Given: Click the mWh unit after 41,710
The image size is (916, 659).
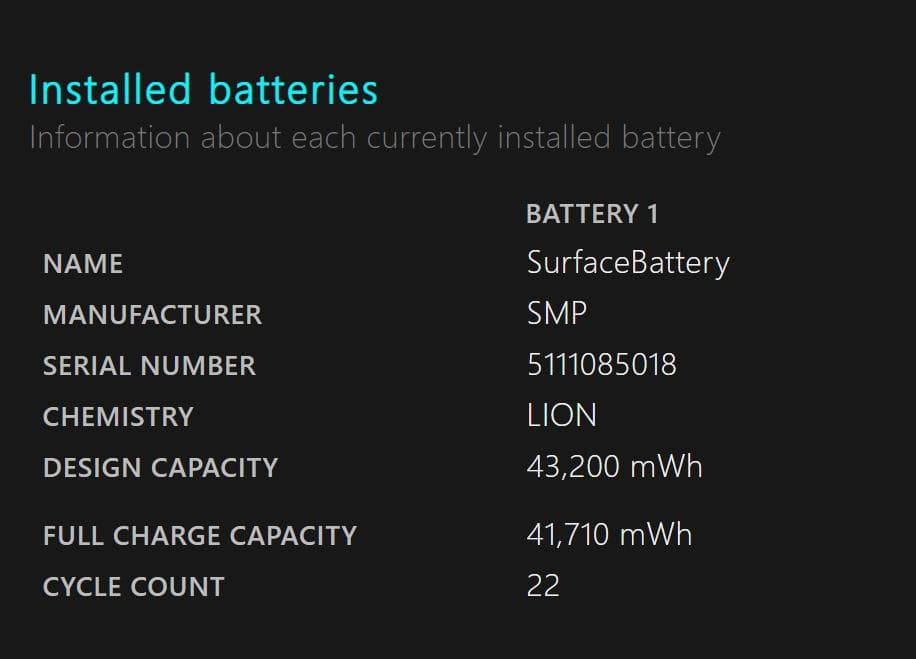Looking at the screenshot, I should (x=656, y=535).
